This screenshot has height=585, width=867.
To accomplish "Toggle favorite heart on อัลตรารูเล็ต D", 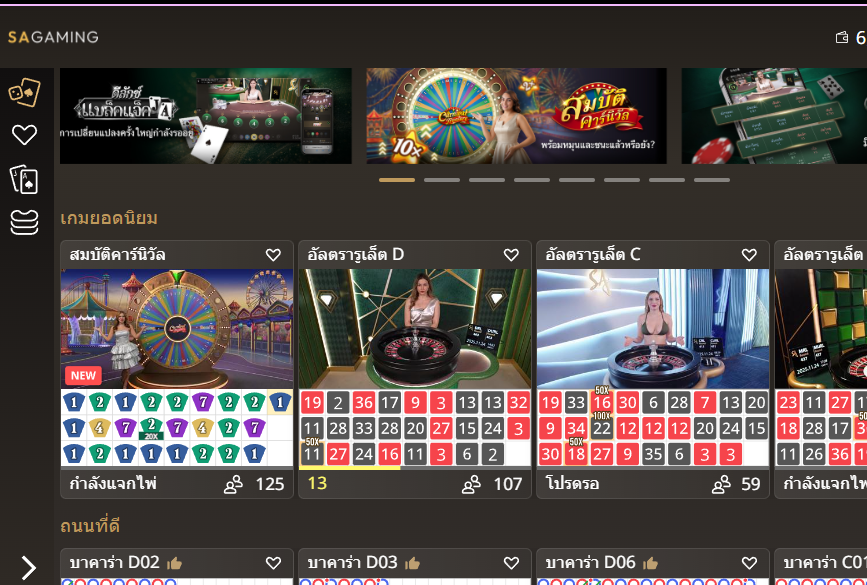I will 511,254.
